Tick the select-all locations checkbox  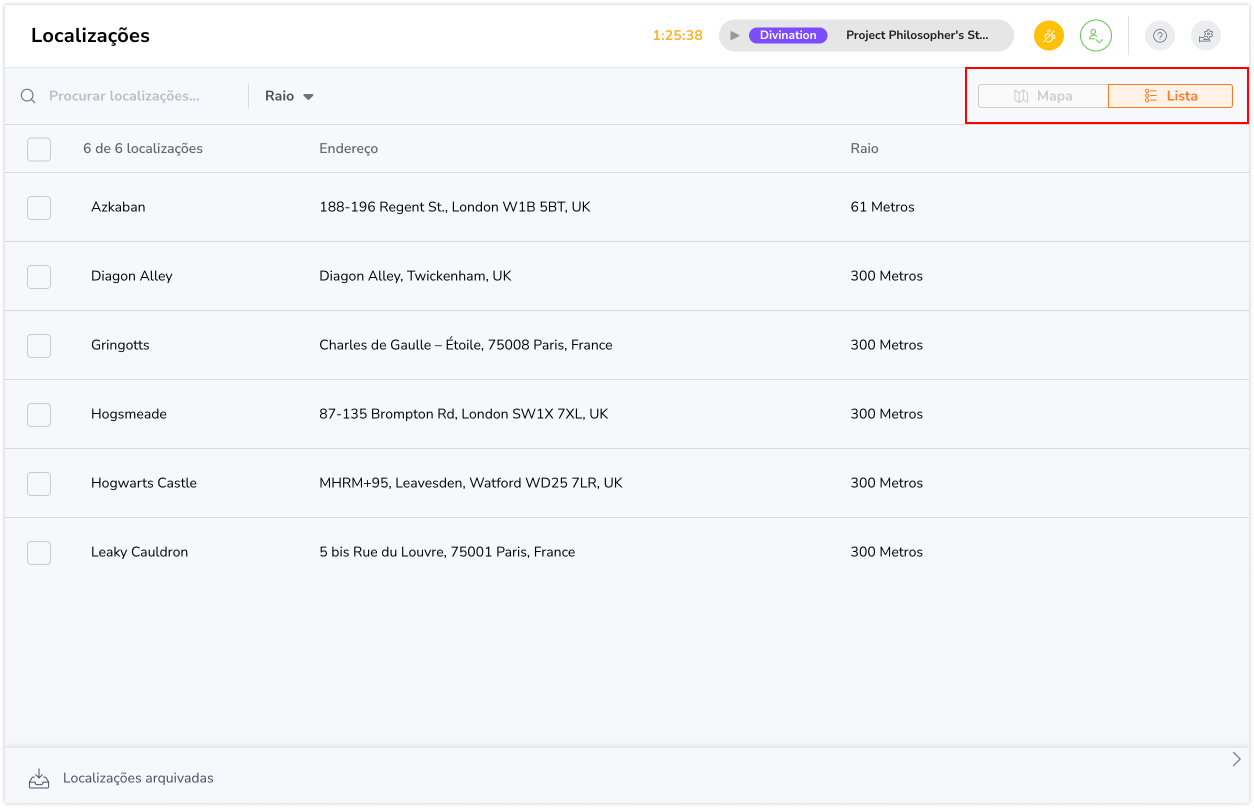pyautogui.click(x=39, y=149)
